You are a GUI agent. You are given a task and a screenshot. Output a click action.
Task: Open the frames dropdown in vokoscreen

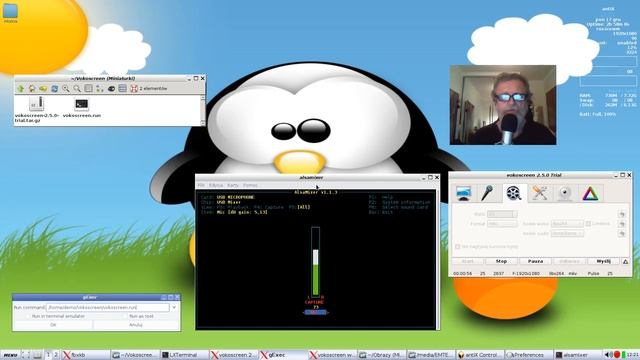[502, 214]
